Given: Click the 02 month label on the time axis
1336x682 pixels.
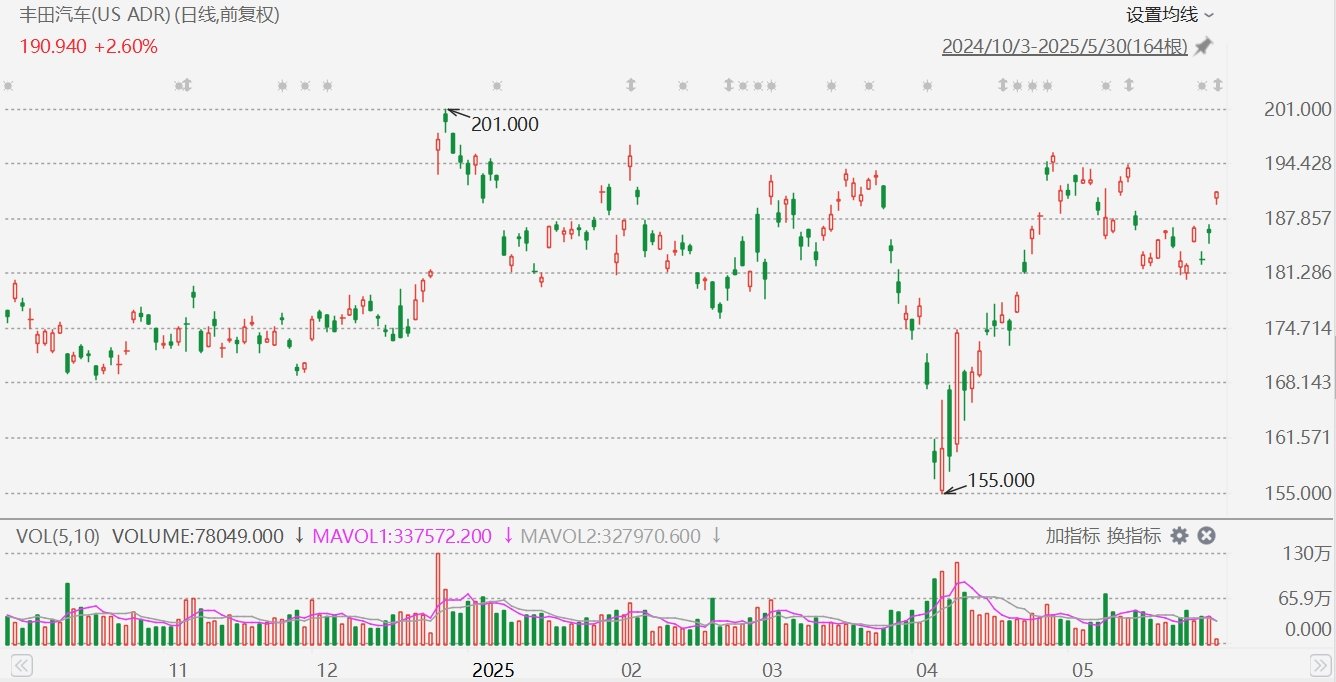Looking at the screenshot, I should pos(631,670).
